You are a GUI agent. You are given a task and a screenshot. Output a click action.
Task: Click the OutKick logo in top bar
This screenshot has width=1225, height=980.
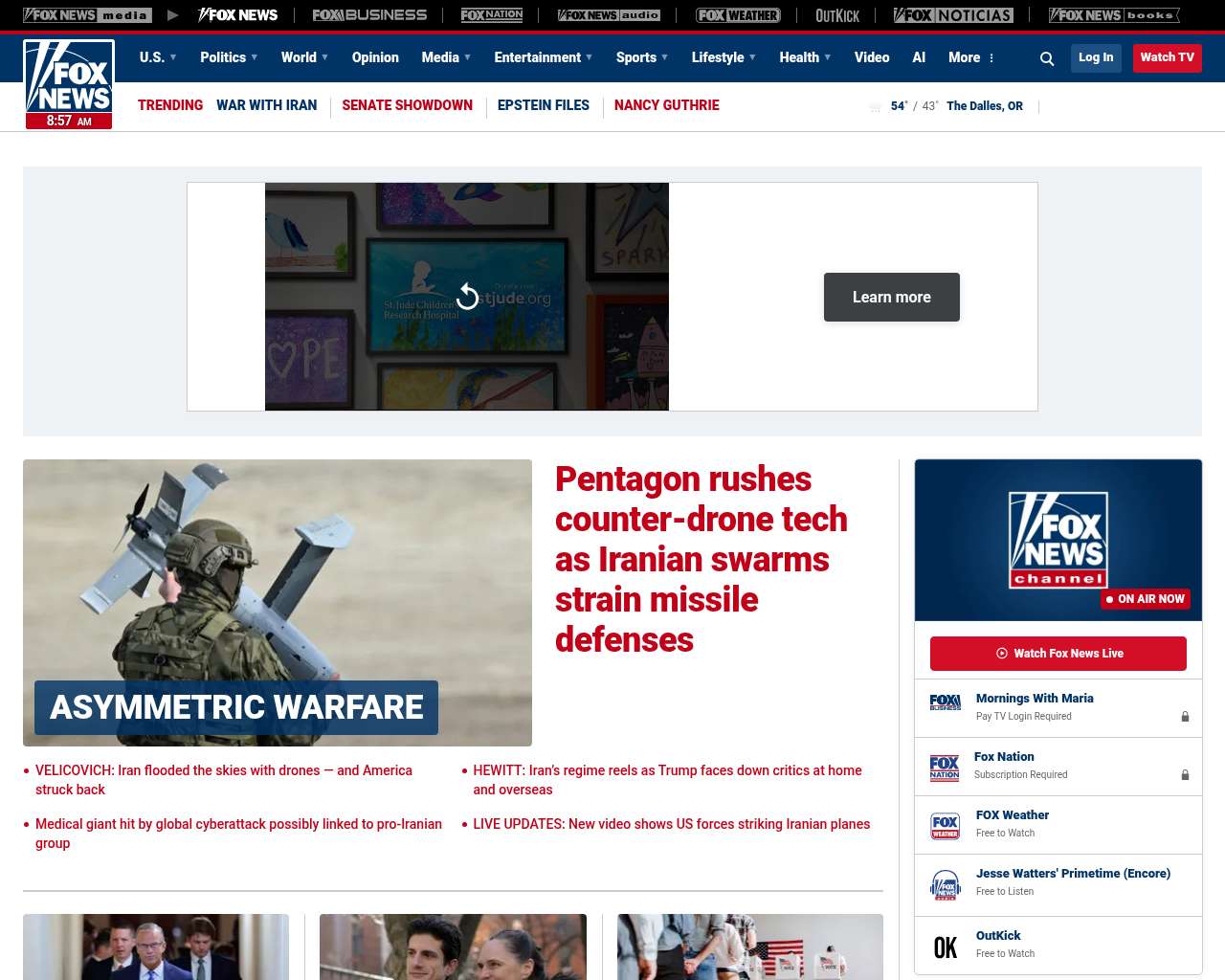pos(836,15)
